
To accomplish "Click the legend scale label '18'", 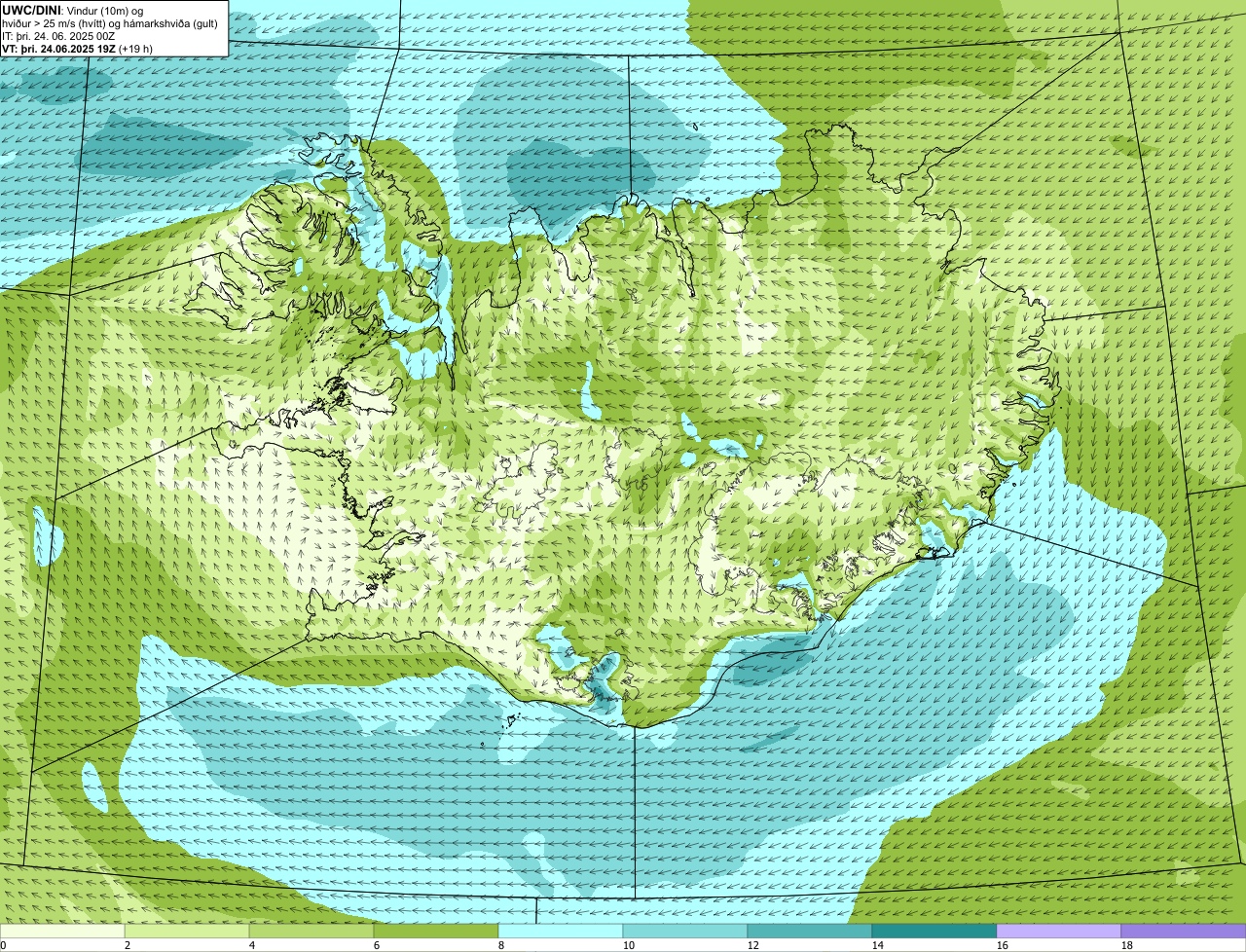I will 1127,945.
